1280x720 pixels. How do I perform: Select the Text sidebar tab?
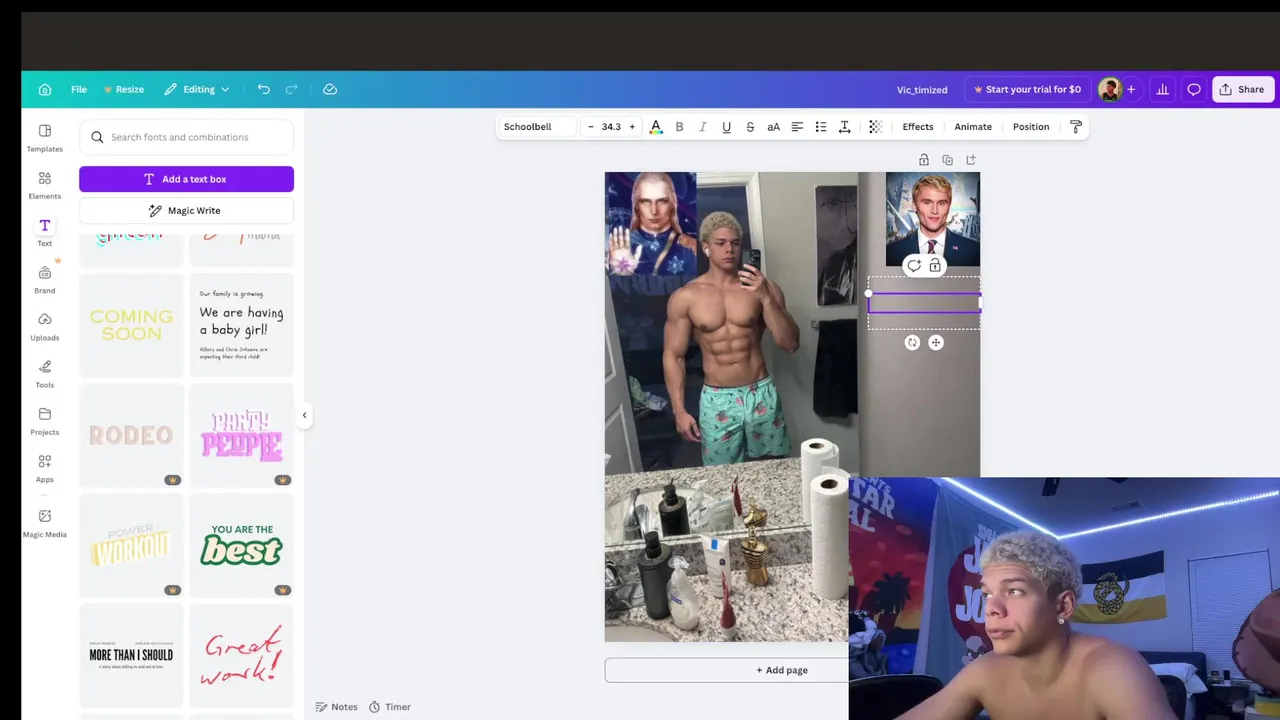click(x=45, y=232)
